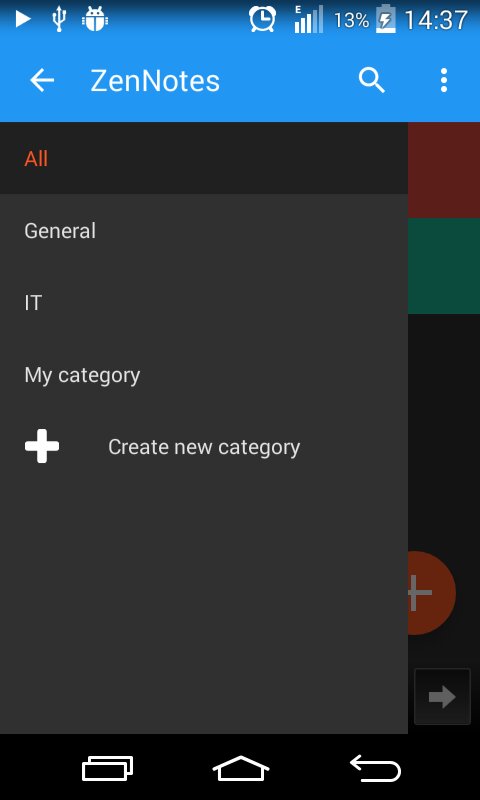The width and height of the screenshot is (480, 800).
Task: Click the gray right-arrow button
Action: pos(442,696)
